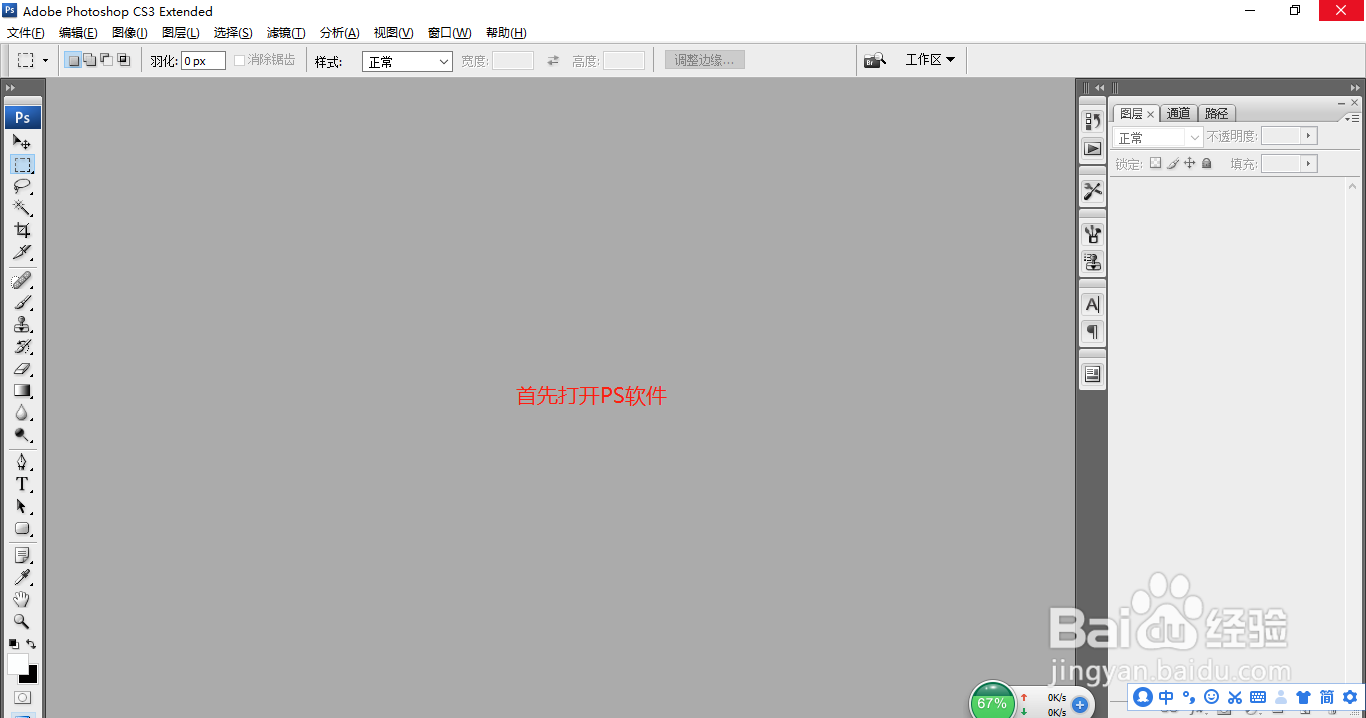Select the Zoom magnifier tool
Image resolution: width=1366 pixels, height=718 pixels.
(22, 621)
